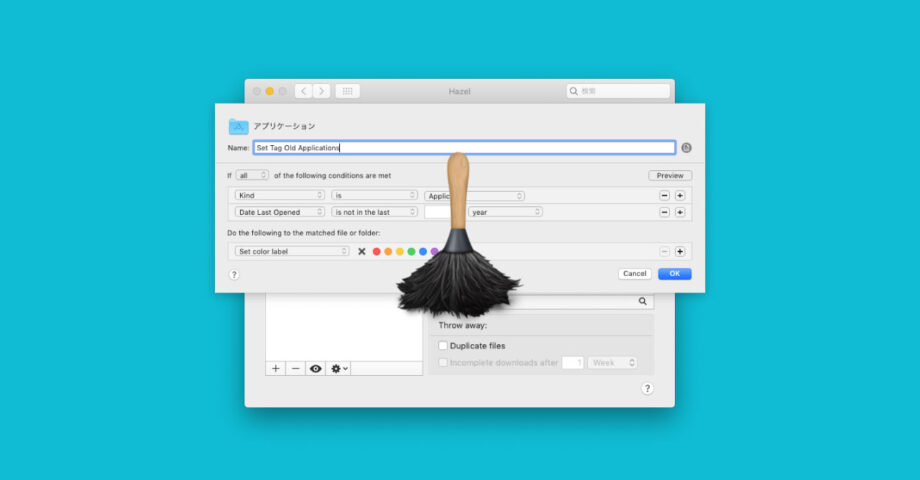
Task: Click the show all grid icon
Action: (347, 91)
